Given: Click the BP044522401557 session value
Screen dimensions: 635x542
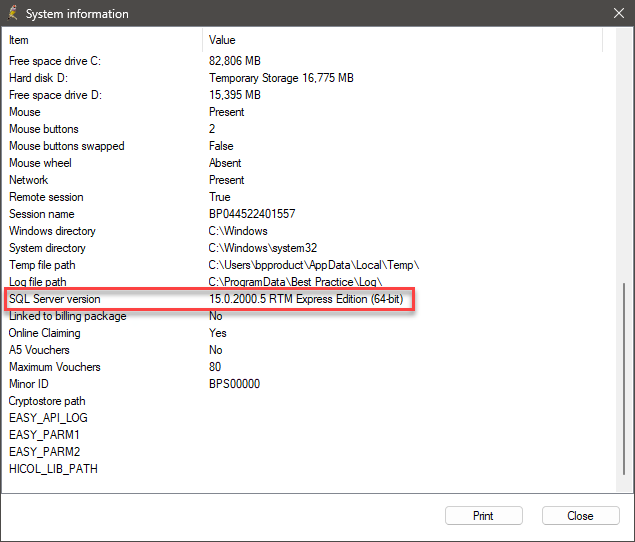Looking at the screenshot, I should point(252,214).
